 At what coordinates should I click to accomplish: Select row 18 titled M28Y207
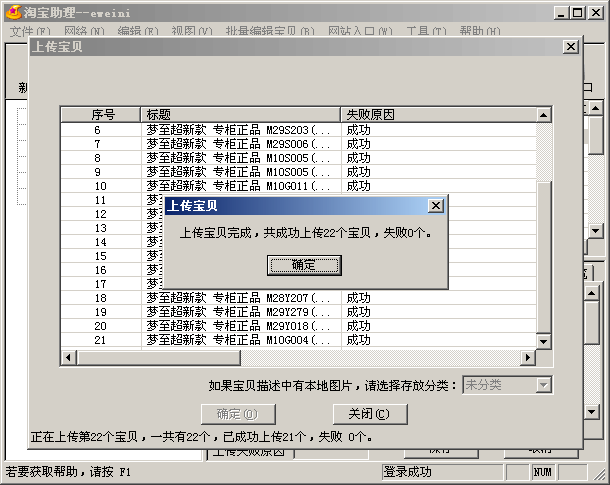[298, 298]
